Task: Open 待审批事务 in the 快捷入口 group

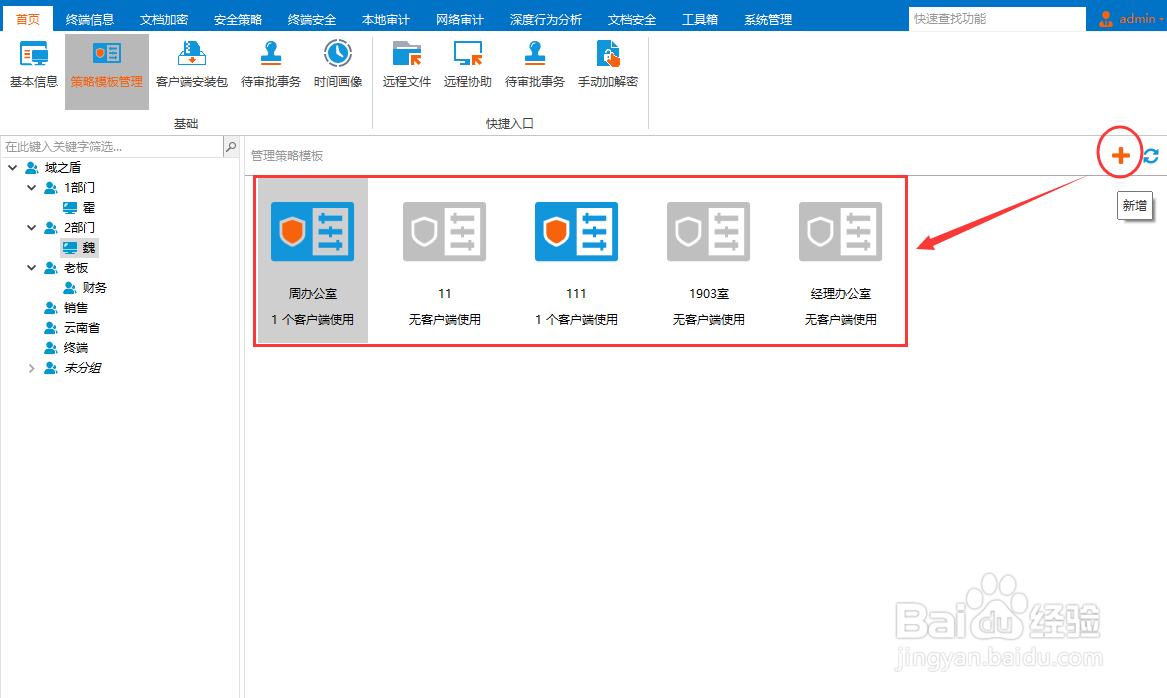Action: pyautogui.click(x=534, y=65)
